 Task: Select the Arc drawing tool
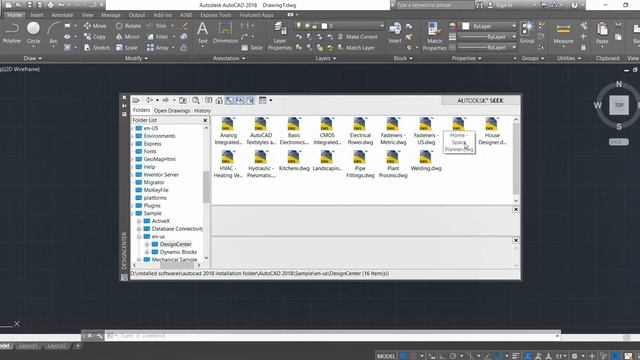(x=53, y=33)
